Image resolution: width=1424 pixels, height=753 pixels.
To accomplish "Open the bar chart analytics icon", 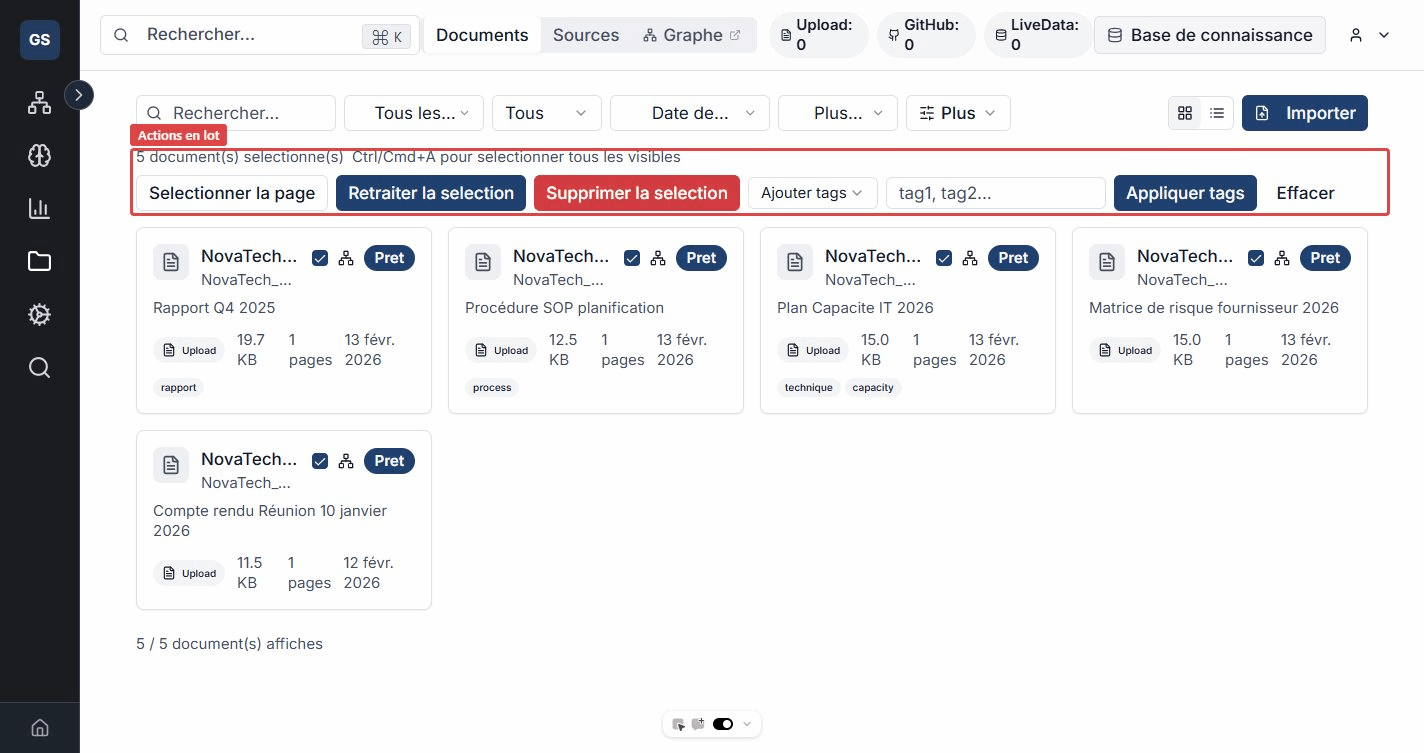I will 39,209.
